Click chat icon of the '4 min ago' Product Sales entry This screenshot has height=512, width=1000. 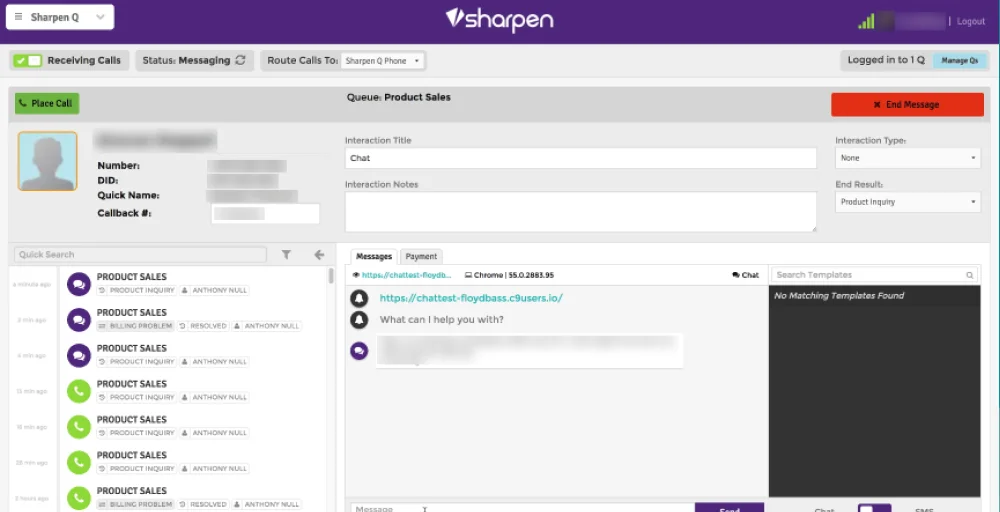[78, 356]
